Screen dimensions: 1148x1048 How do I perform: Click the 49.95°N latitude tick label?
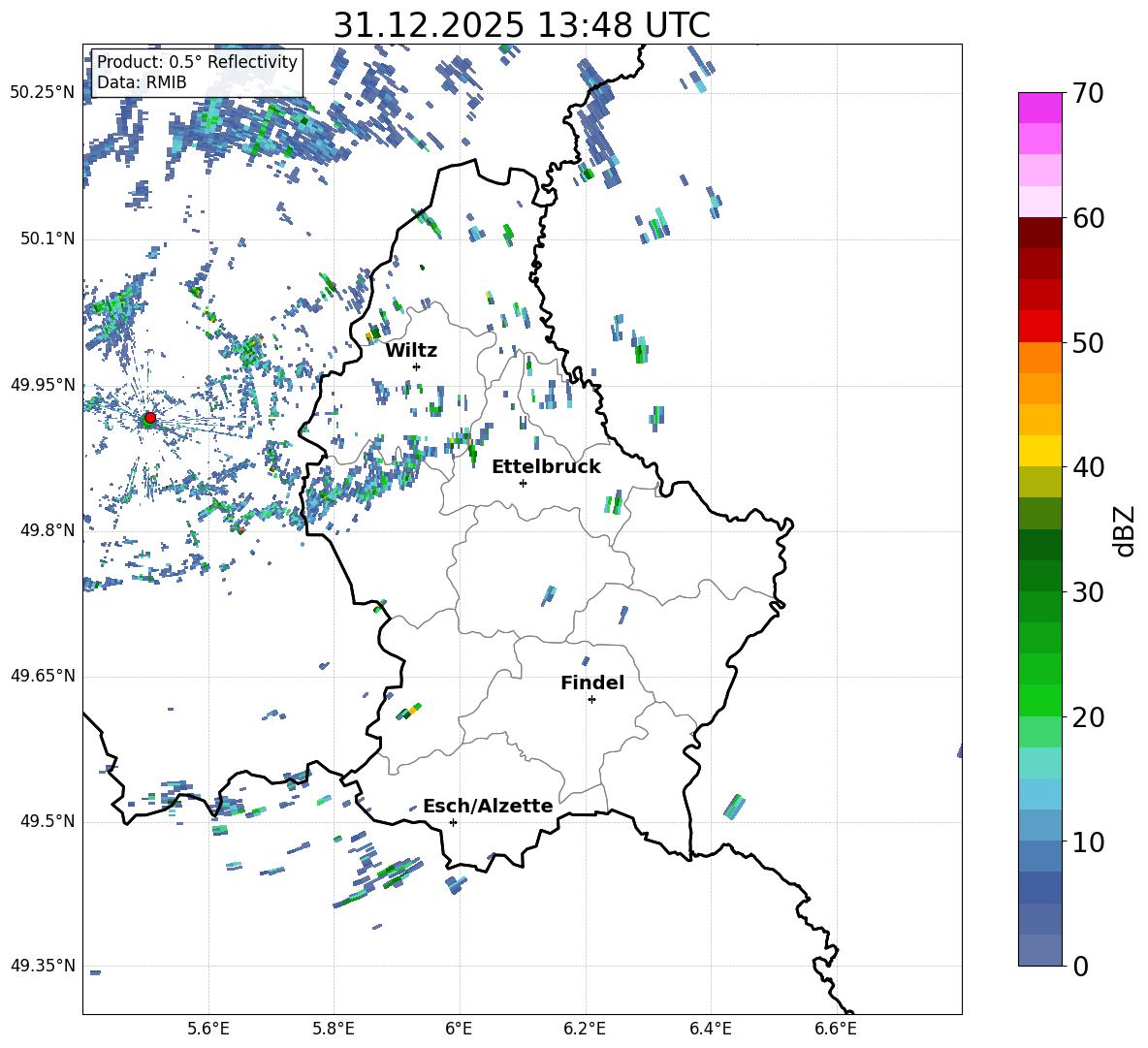[43, 385]
